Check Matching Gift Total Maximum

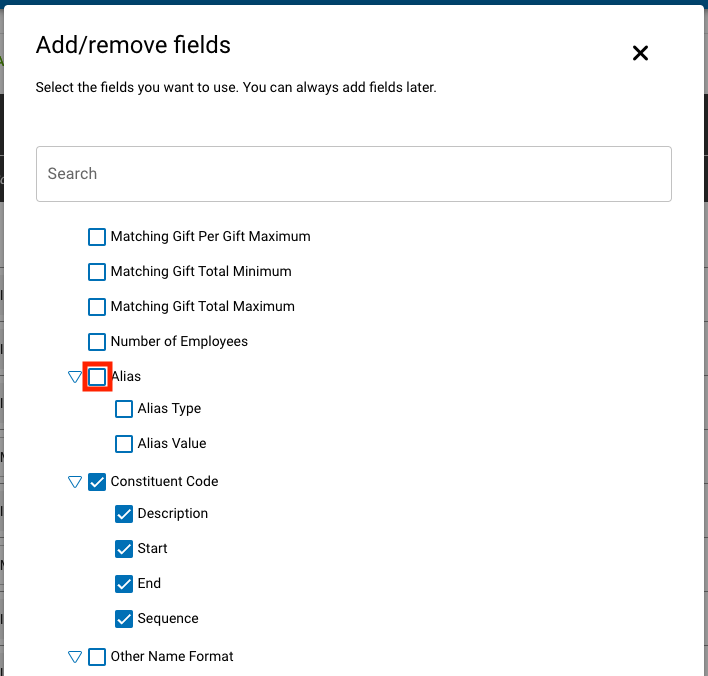(x=97, y=307)
